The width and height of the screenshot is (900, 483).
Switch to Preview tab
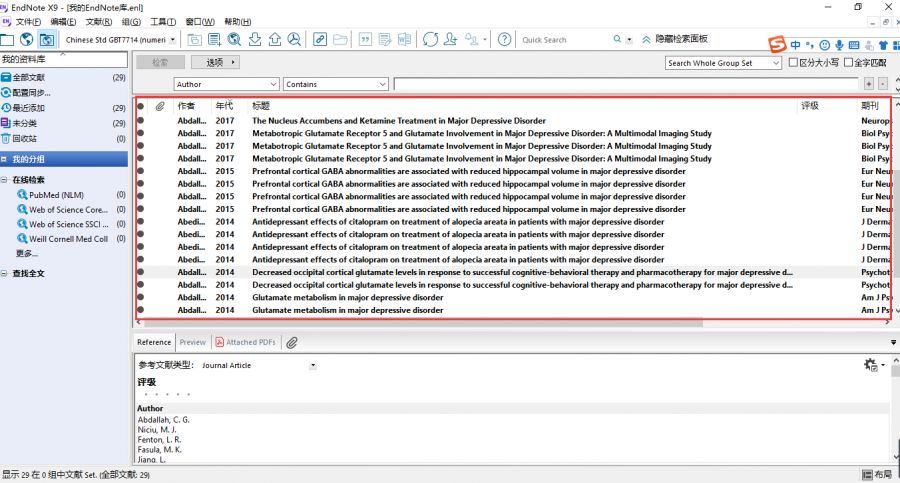pyautogui.click(x=192, y=342)
